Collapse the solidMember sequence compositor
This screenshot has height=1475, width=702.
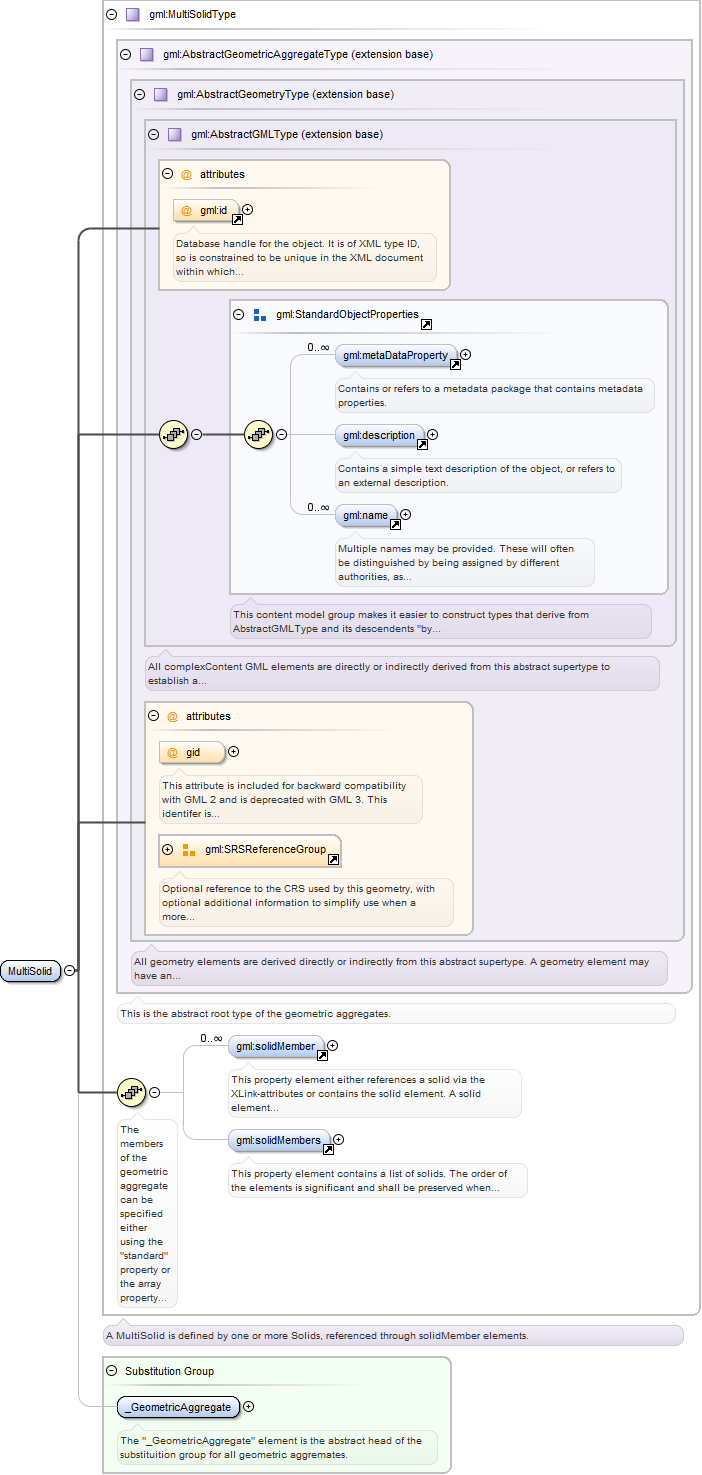click(154, 1093)
